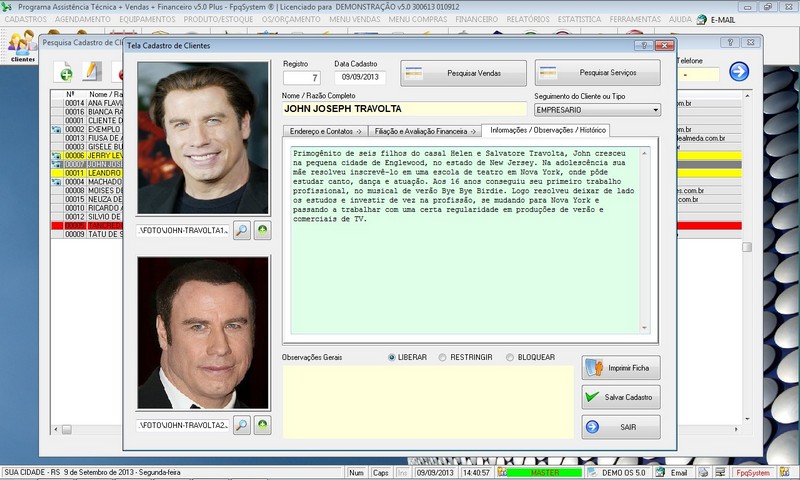Open MENU VENDAS menu
Image resolution: width=800 pixels, height=480 pixels.
pyautogui.click(x=355, y=19)
